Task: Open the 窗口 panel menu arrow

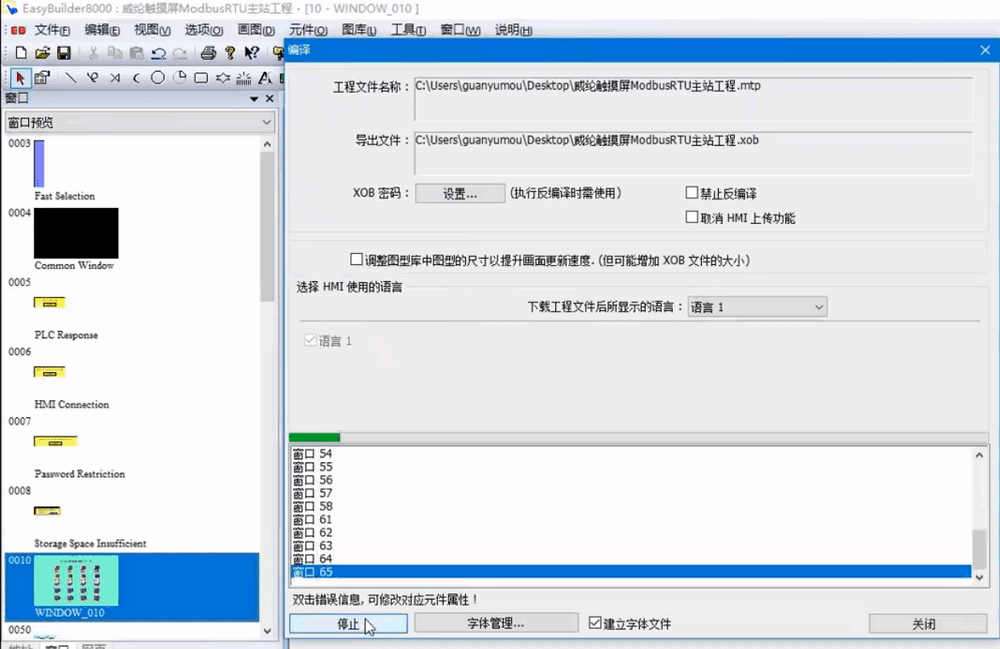Action: click(254, 99)
